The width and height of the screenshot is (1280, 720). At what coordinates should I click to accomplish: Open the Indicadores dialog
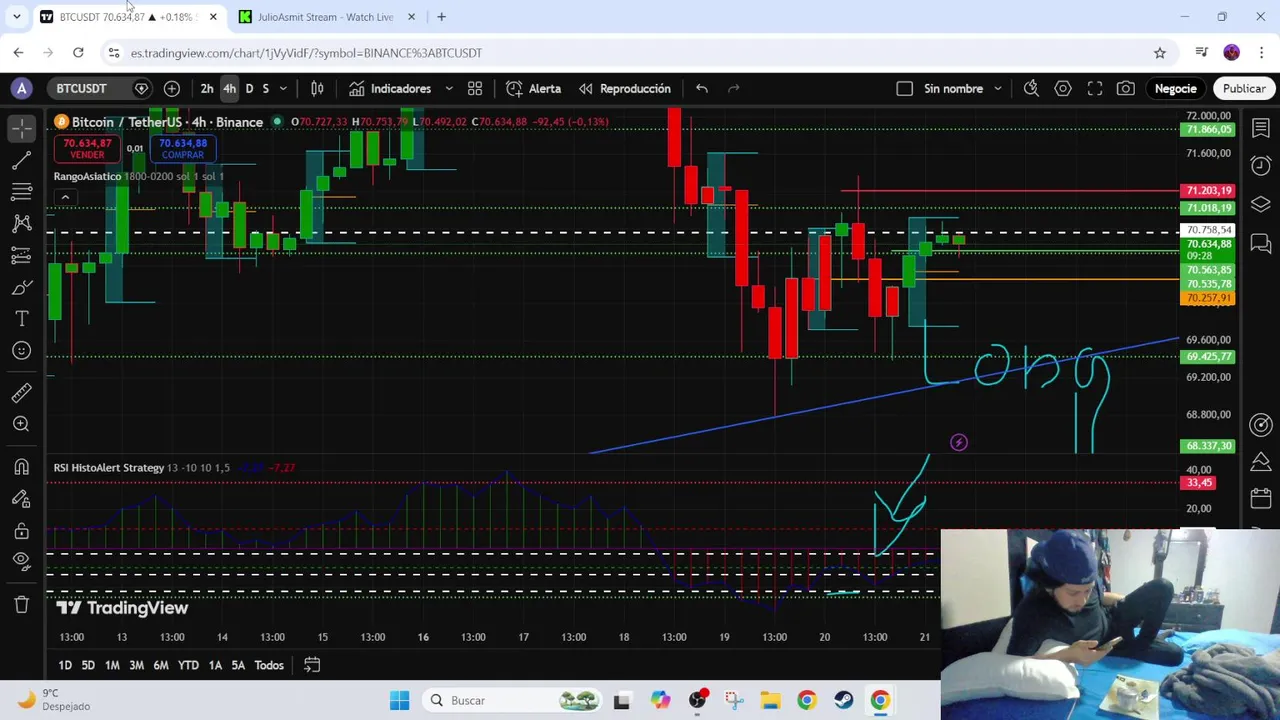point(390,89)
